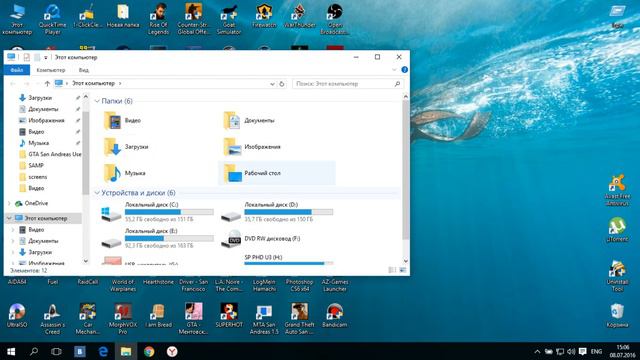
Task: Switch to large icons view in status bar
Action: [402, 270]
